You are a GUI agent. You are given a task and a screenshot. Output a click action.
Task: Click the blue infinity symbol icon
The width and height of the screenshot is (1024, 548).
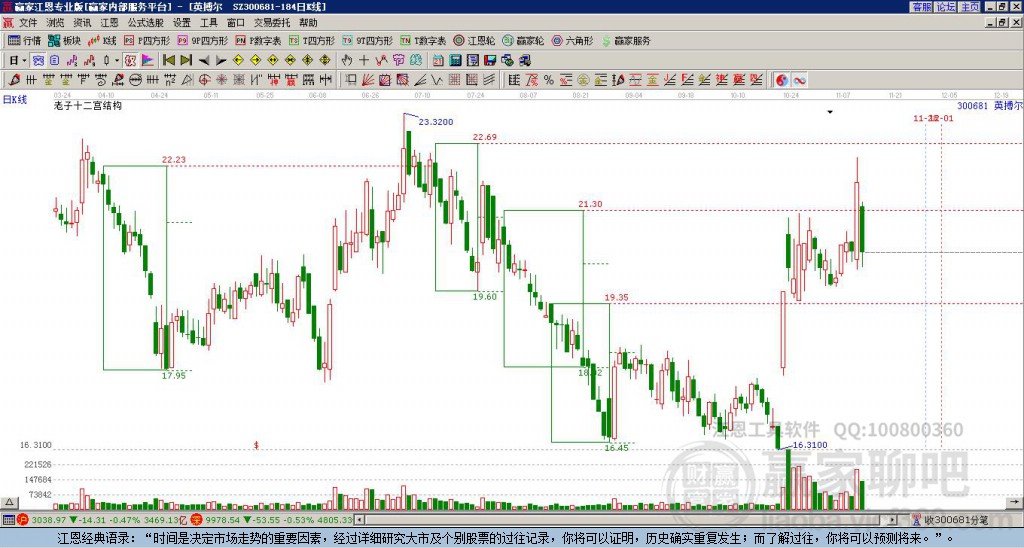tap(799, 80)
